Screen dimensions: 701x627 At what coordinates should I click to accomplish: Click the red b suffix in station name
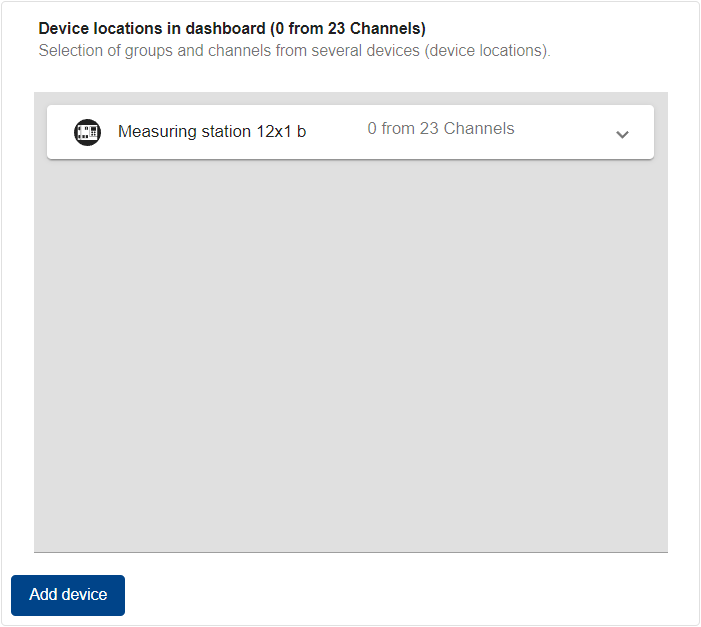301,131
